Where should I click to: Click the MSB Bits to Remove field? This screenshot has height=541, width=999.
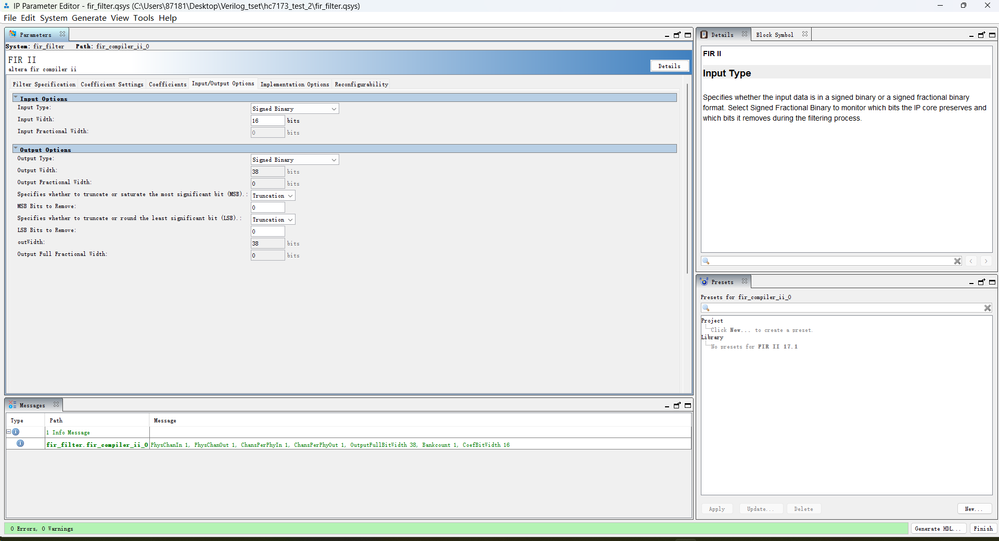[x=268, y=208]
